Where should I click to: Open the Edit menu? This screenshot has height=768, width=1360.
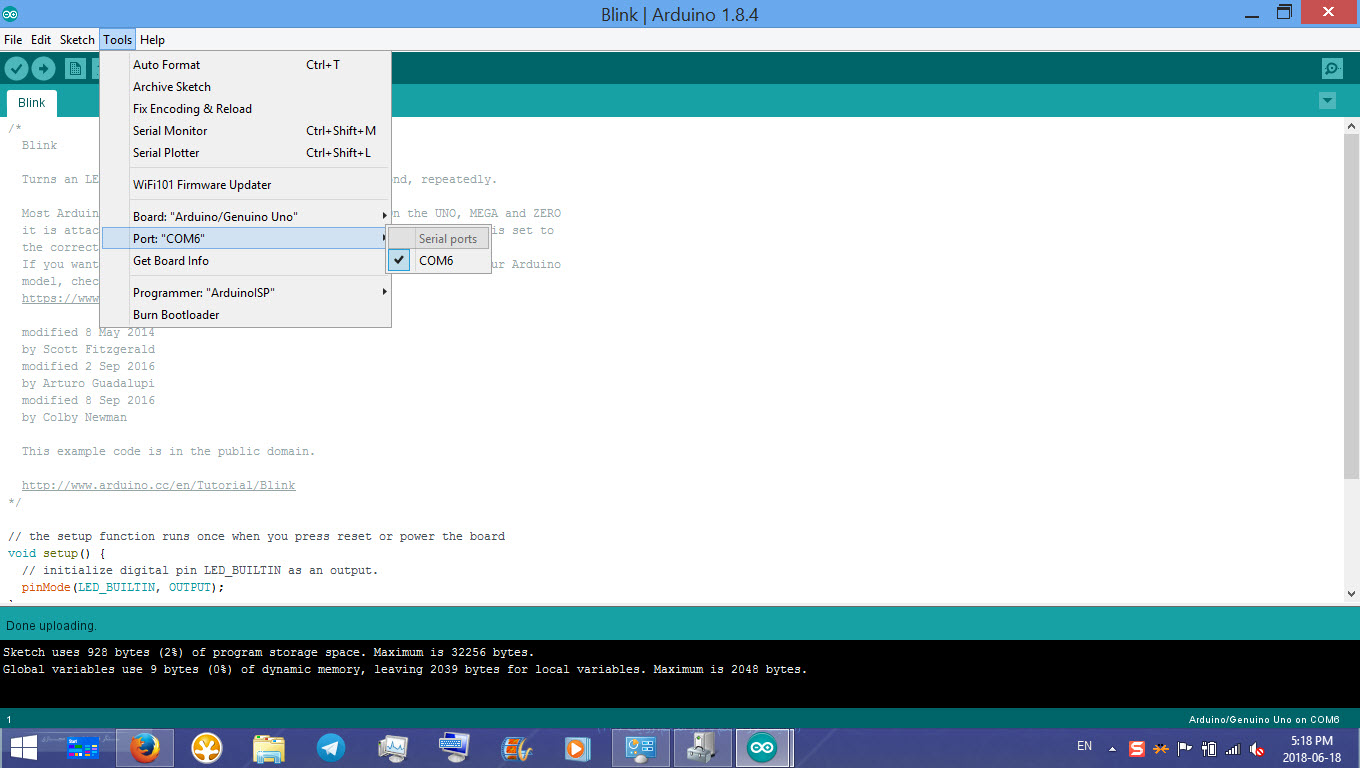[41, 40]
